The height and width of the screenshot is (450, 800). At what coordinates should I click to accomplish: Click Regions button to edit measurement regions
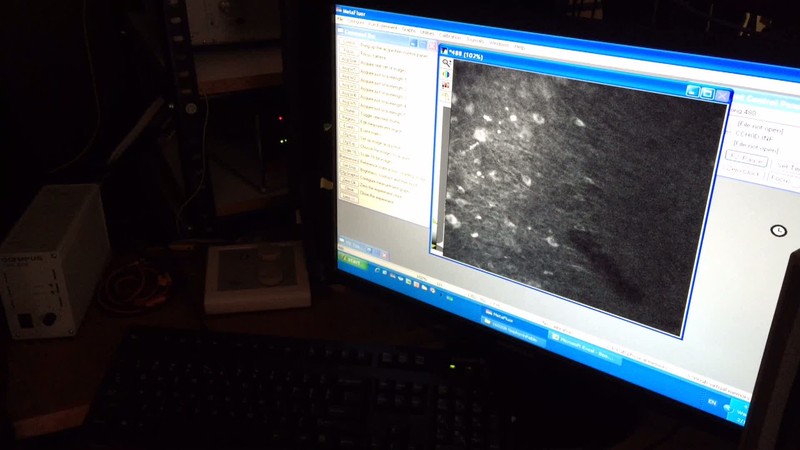coord(349,118)
